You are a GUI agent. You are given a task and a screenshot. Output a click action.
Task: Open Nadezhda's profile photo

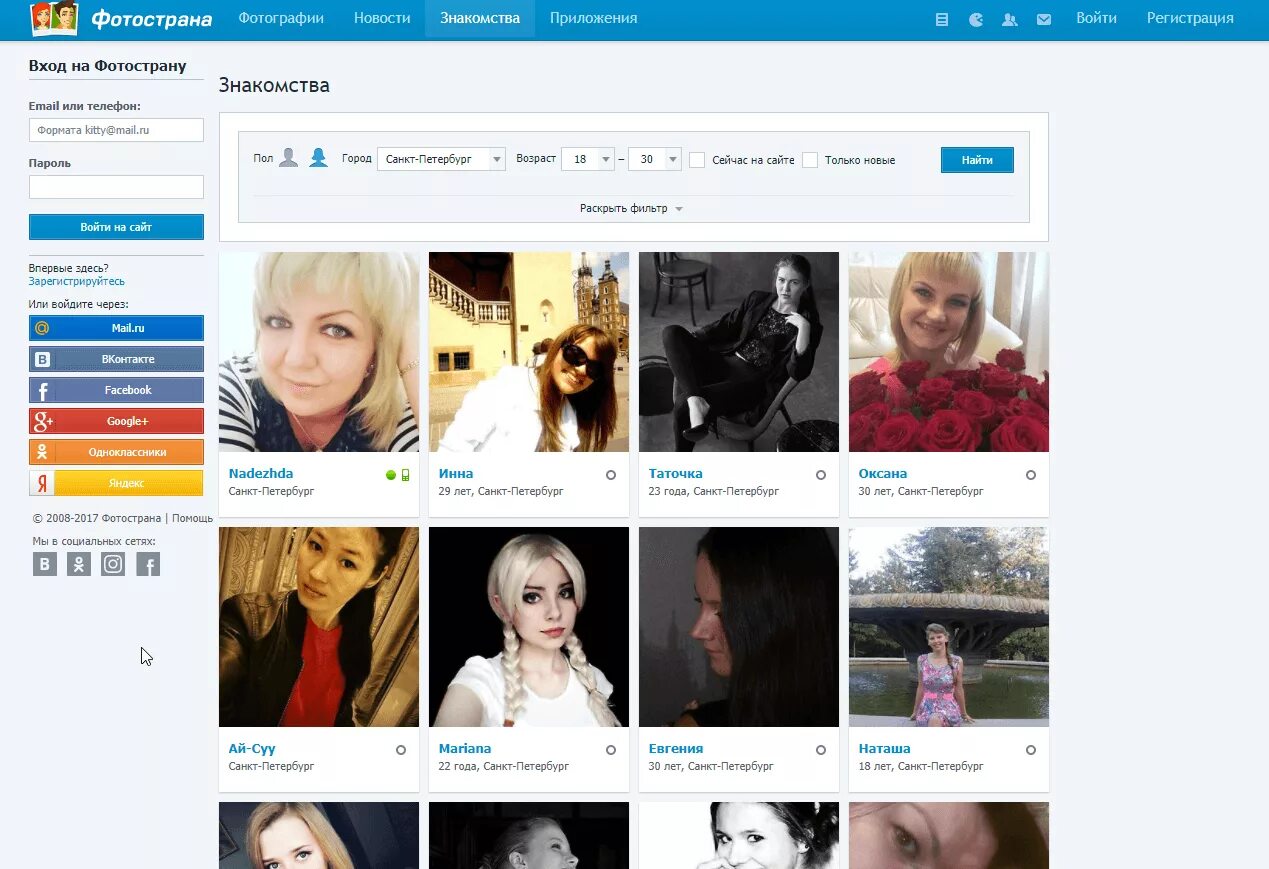tap(319, 352)
